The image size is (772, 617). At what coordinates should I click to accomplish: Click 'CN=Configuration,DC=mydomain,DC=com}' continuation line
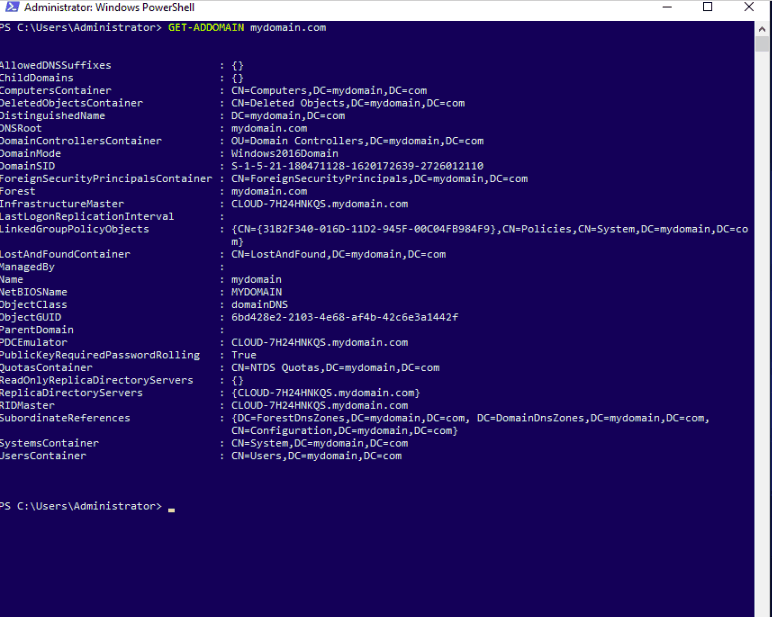coord(345,431)
